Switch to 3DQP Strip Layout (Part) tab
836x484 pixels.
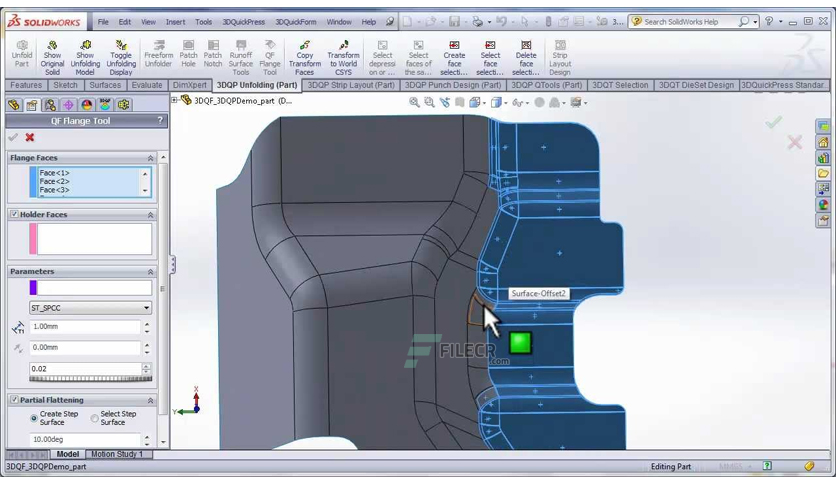click(x=351, y=85)
